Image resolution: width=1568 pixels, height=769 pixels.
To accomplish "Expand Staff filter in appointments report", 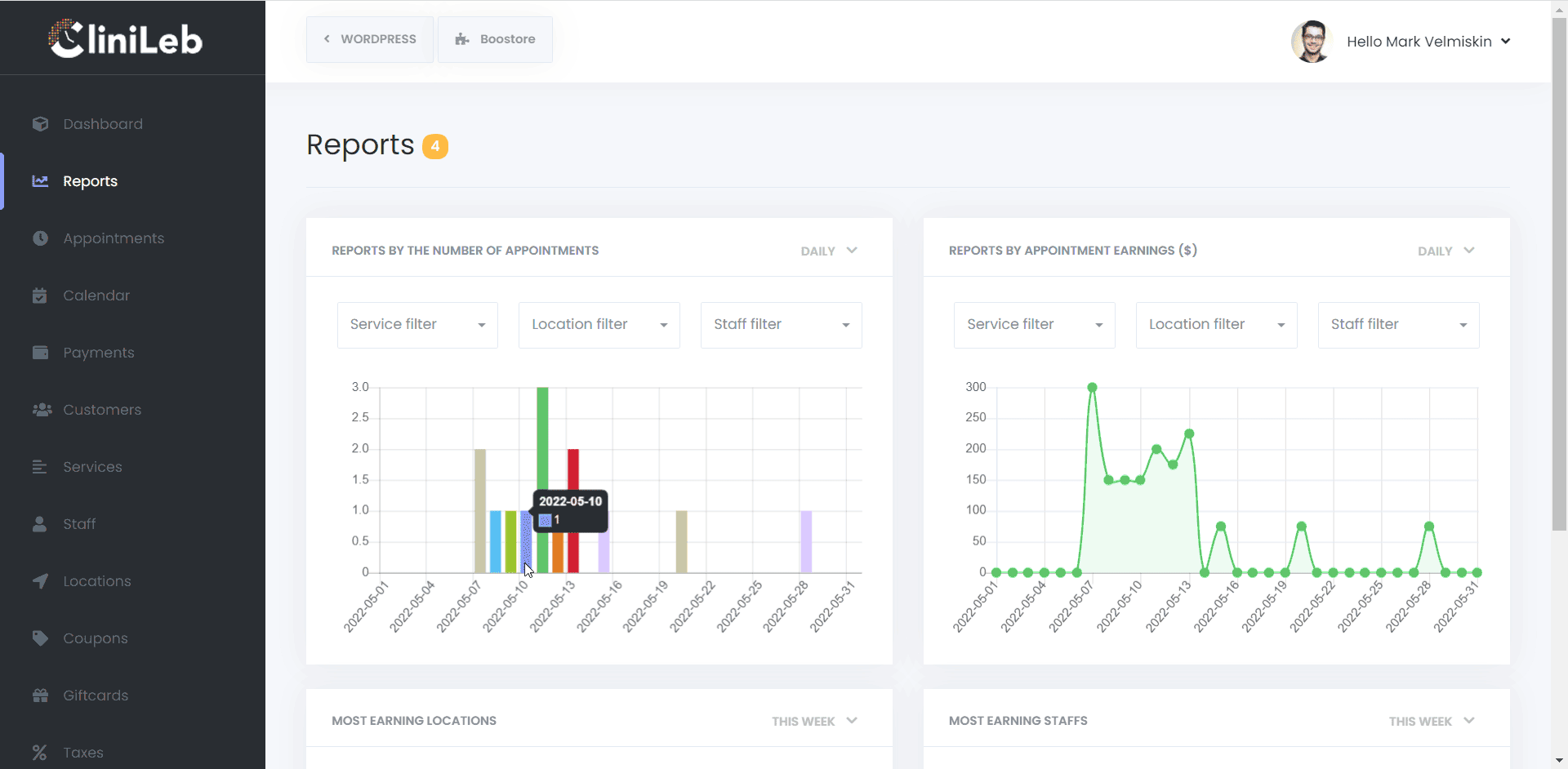I will click(781, 325).
